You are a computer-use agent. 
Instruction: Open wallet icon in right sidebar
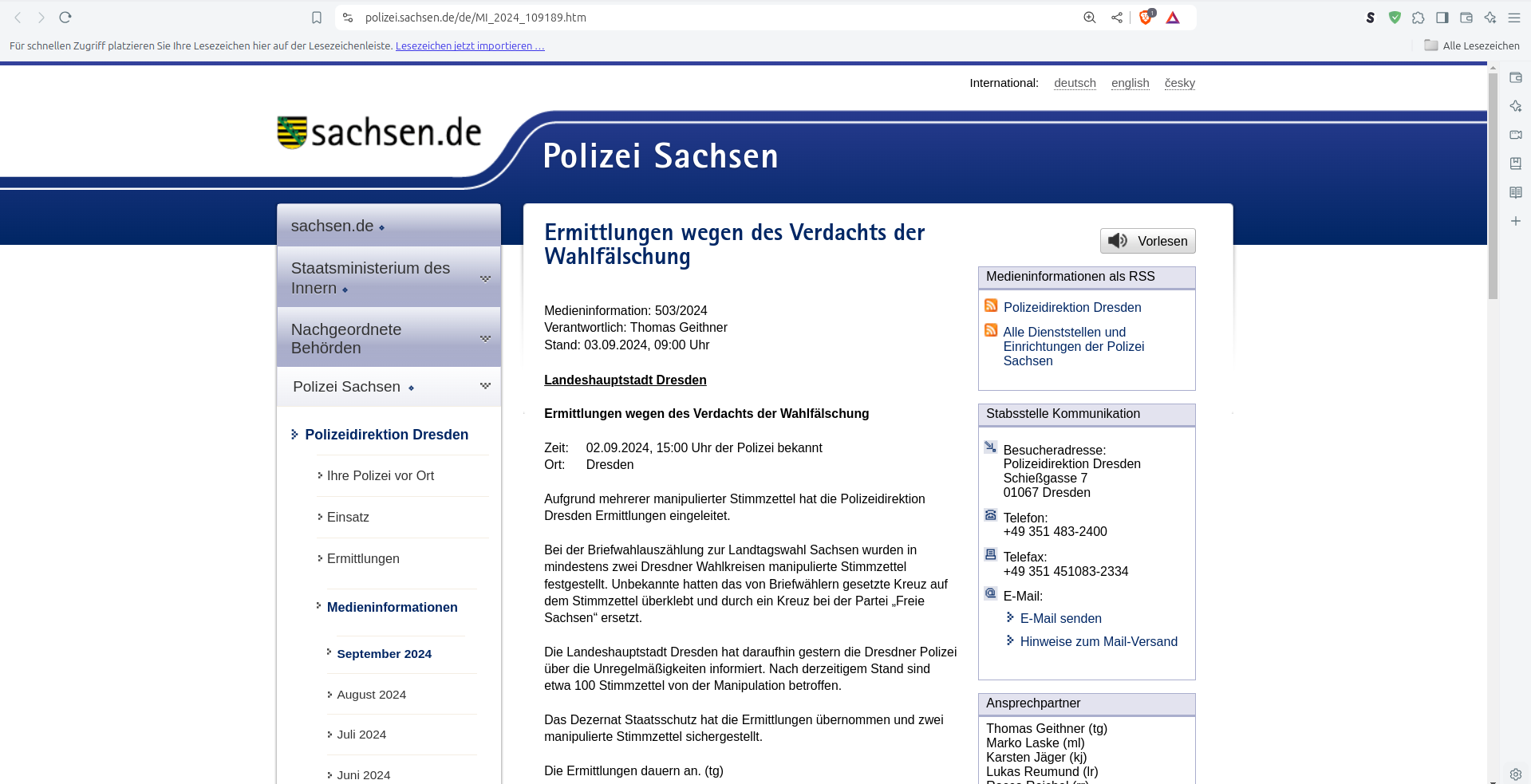[1516, 77]
